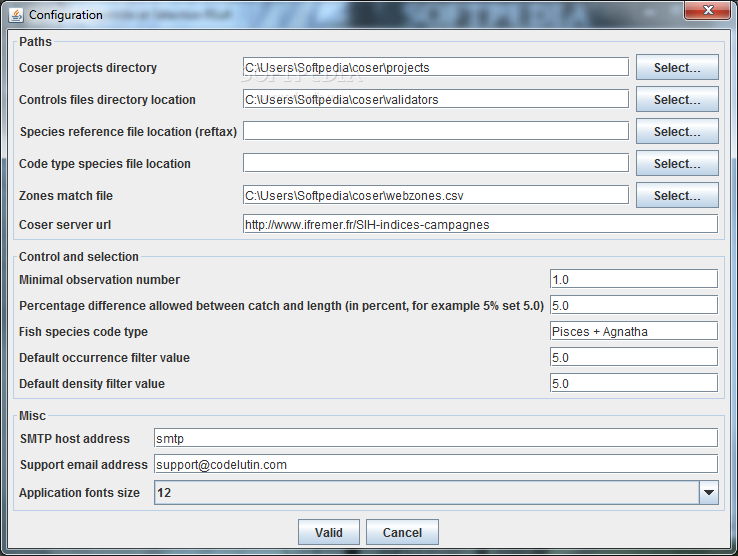The width and height of the screenshot is (738, 556).
Task: Focus the empty Code type species file field
Action: pyautogui.click(x=436, y=163)
